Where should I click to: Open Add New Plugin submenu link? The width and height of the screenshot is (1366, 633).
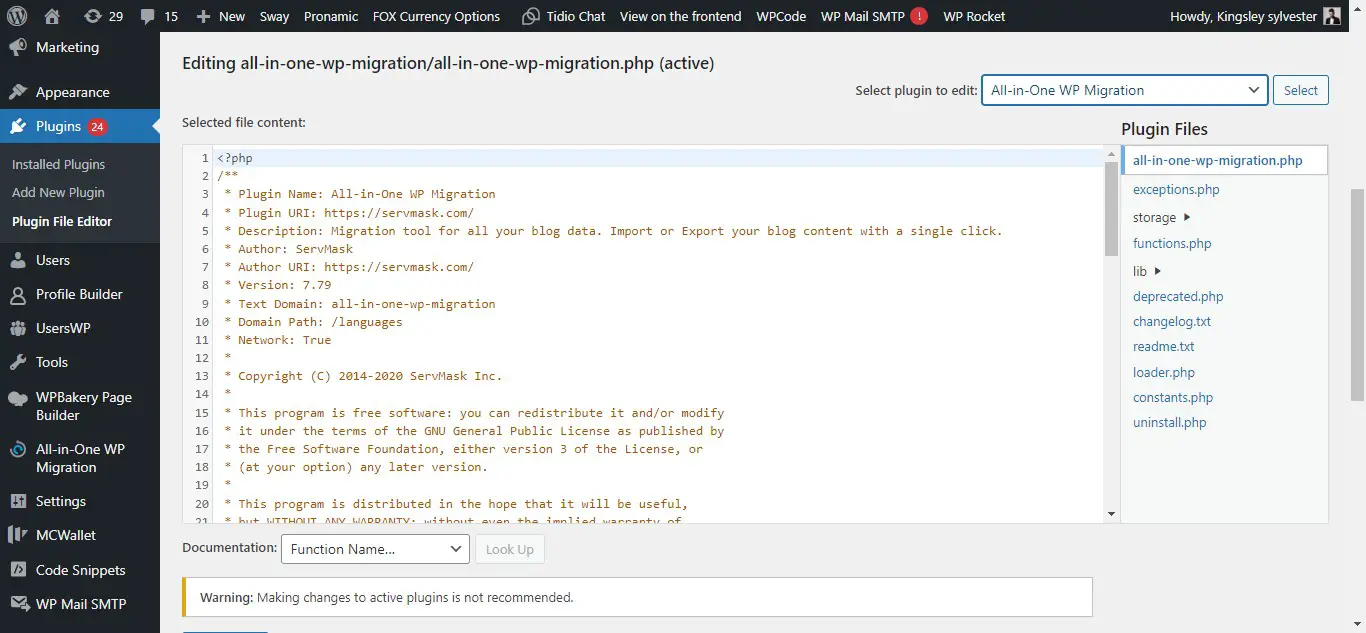pyautogui.click(x=58, y=192)
